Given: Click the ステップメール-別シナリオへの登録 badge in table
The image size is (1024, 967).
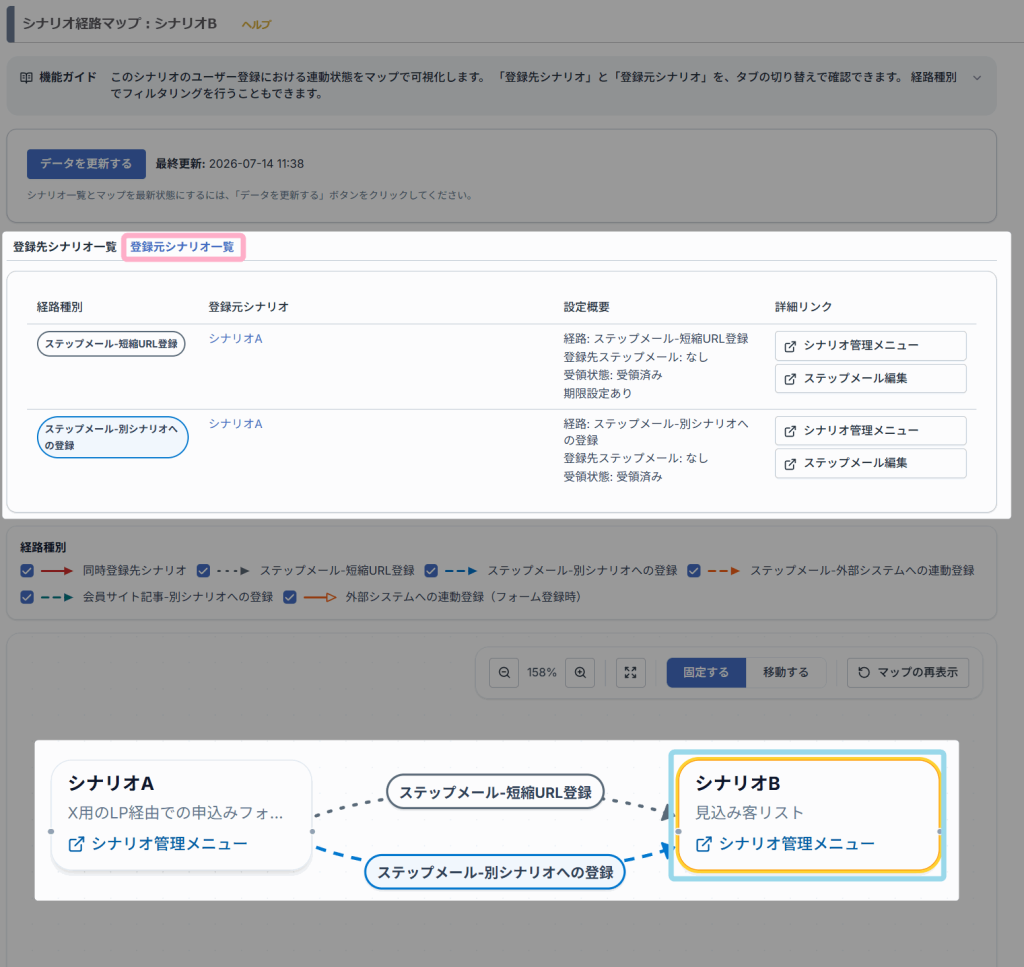Looking at the screenshot, I should [112, 437].
